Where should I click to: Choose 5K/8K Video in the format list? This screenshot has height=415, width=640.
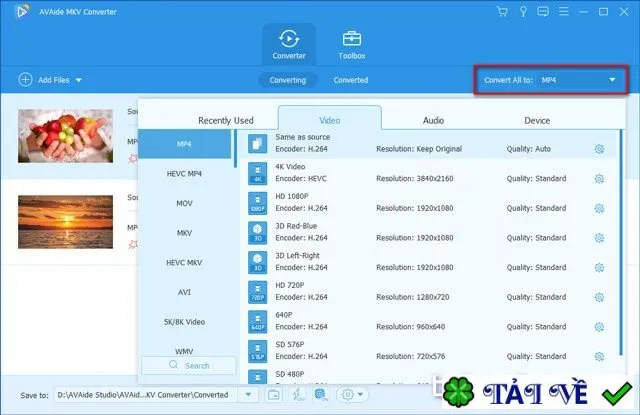coord(184,322)
